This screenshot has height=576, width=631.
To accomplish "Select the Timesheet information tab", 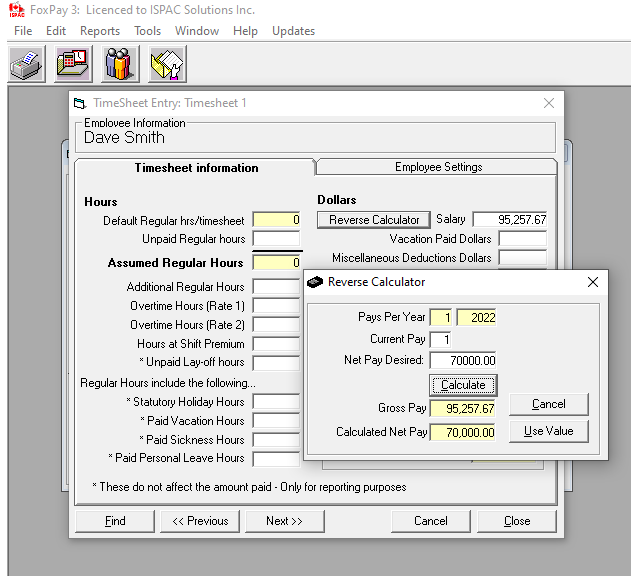I will [196, 168].
